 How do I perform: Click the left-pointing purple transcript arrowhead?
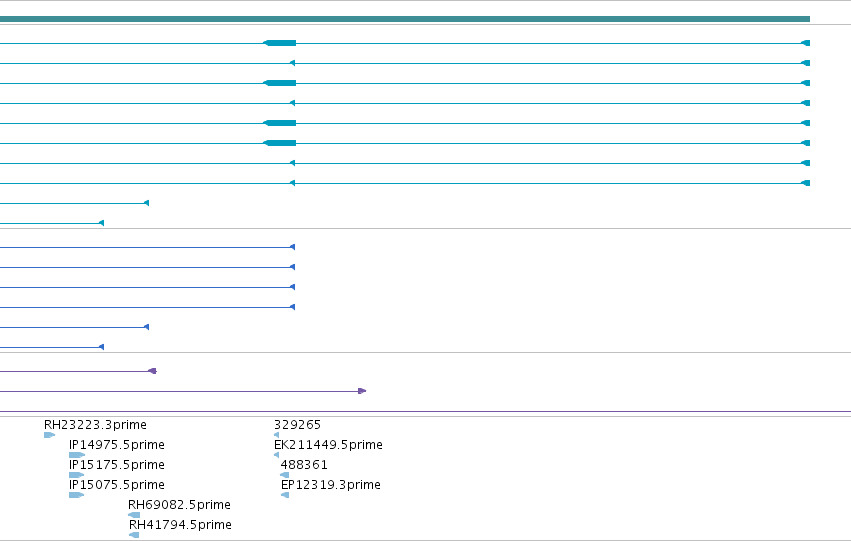pyautogui.click(x=153, y=371)
